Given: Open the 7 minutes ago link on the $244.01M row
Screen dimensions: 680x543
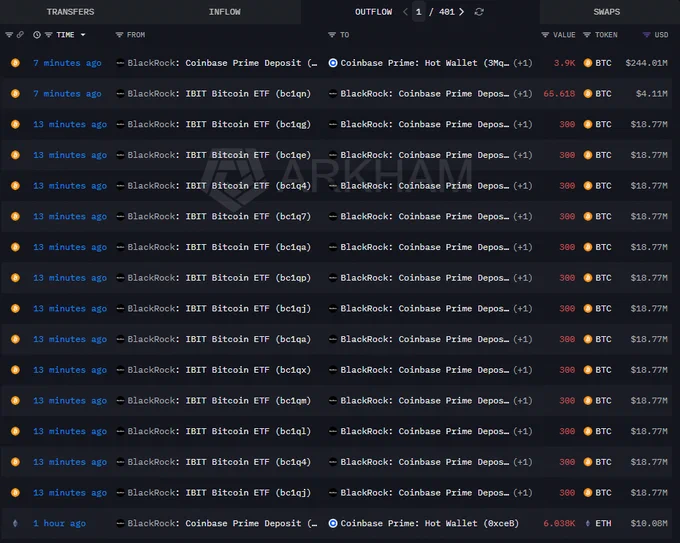Looking at the screenshot, I should click(x=67, y=63).
